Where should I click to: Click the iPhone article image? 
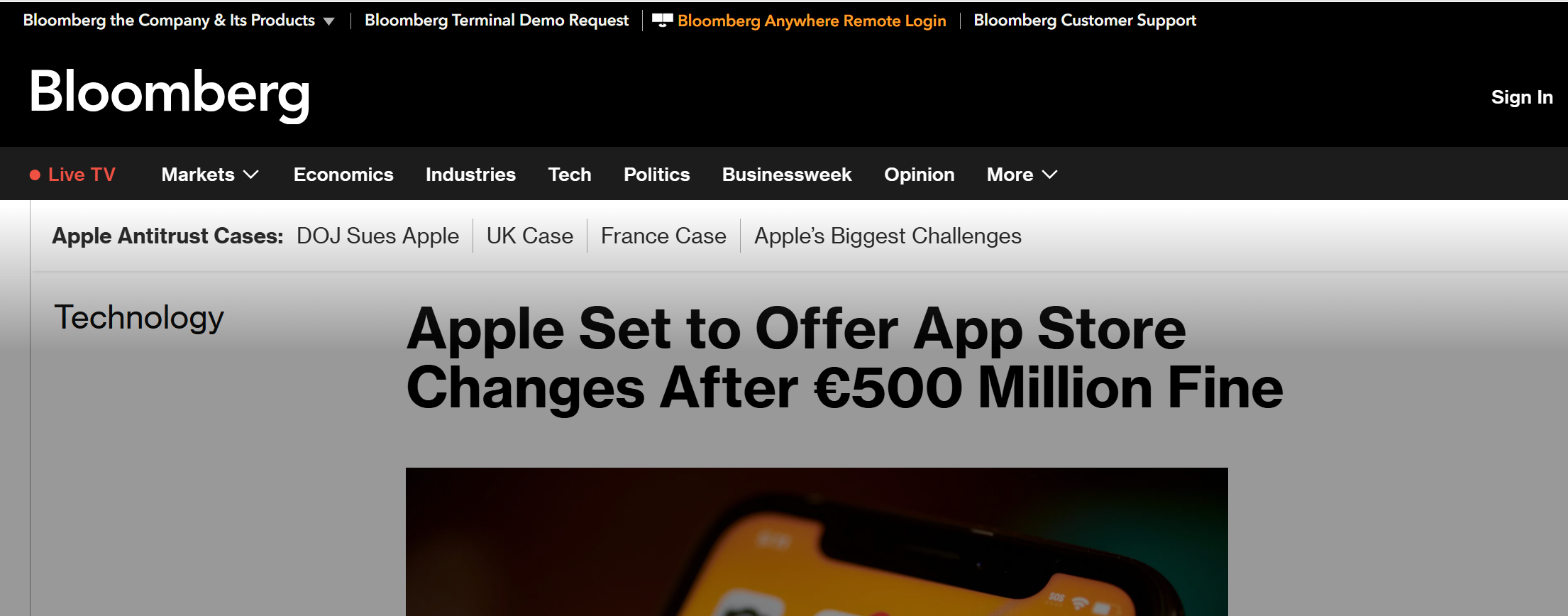tap(817, 541)
